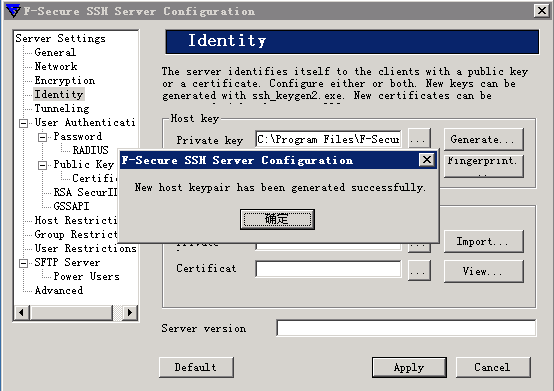The height and width of the screenshot is (391, 554).
Task: Close the keypair success dialog
Action: [x=427, y=160]
